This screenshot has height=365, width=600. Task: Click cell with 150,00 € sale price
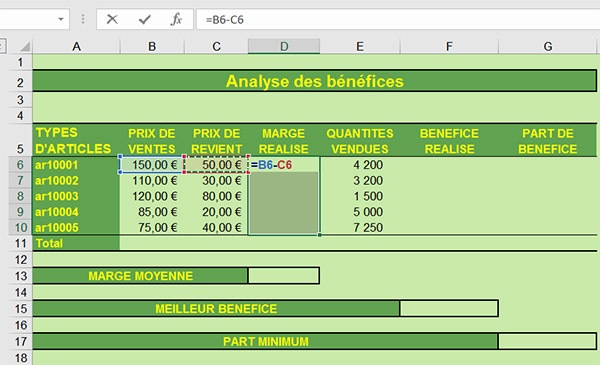152,165
